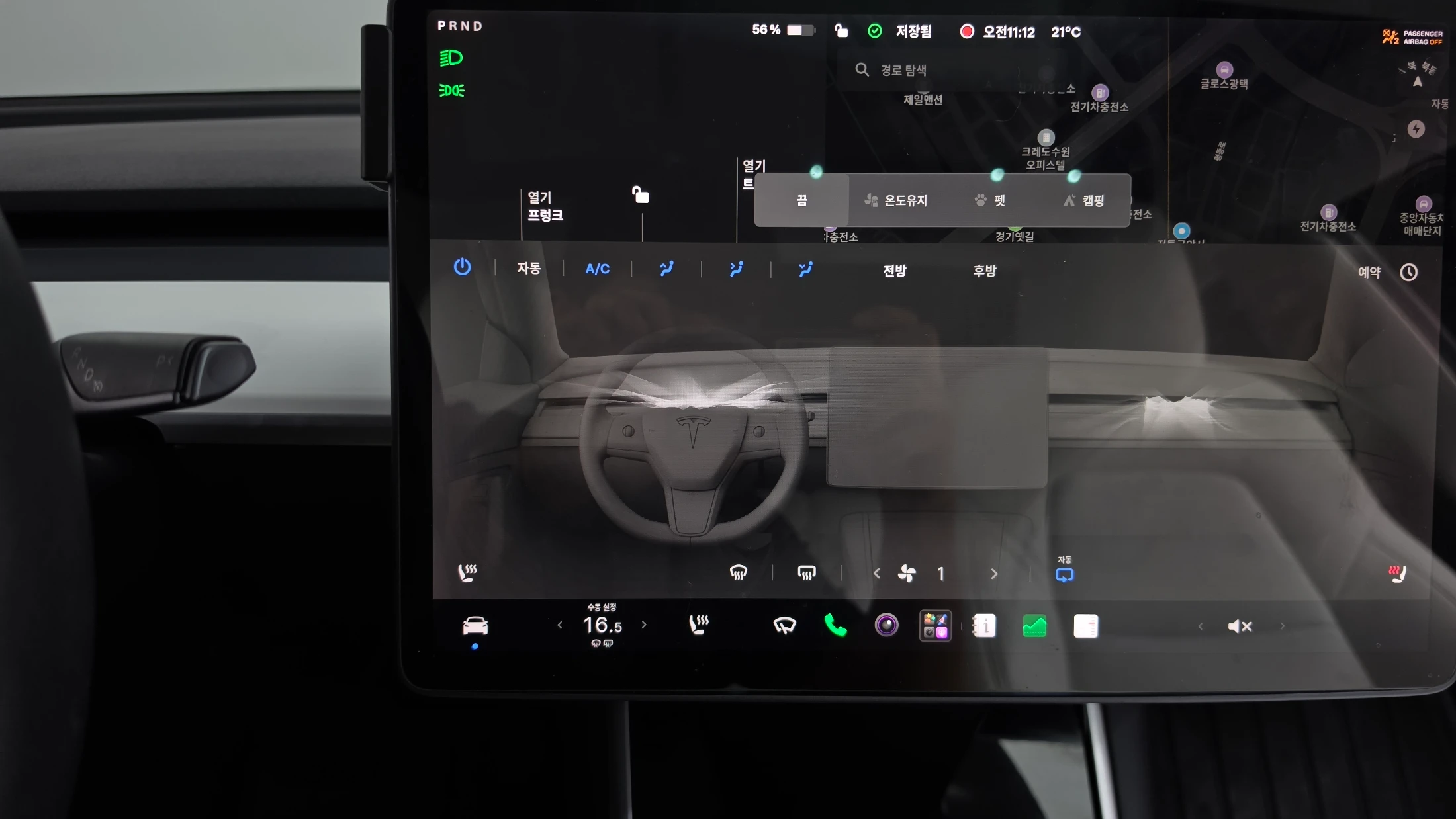Turn off climate with the power icon

tap(462, 267)
